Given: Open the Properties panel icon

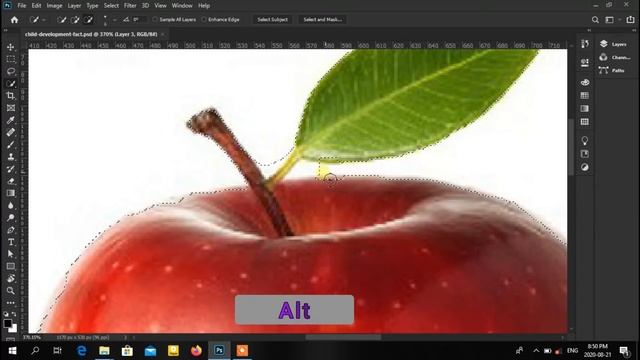Looking at the screenshot, I should point(585,62).
